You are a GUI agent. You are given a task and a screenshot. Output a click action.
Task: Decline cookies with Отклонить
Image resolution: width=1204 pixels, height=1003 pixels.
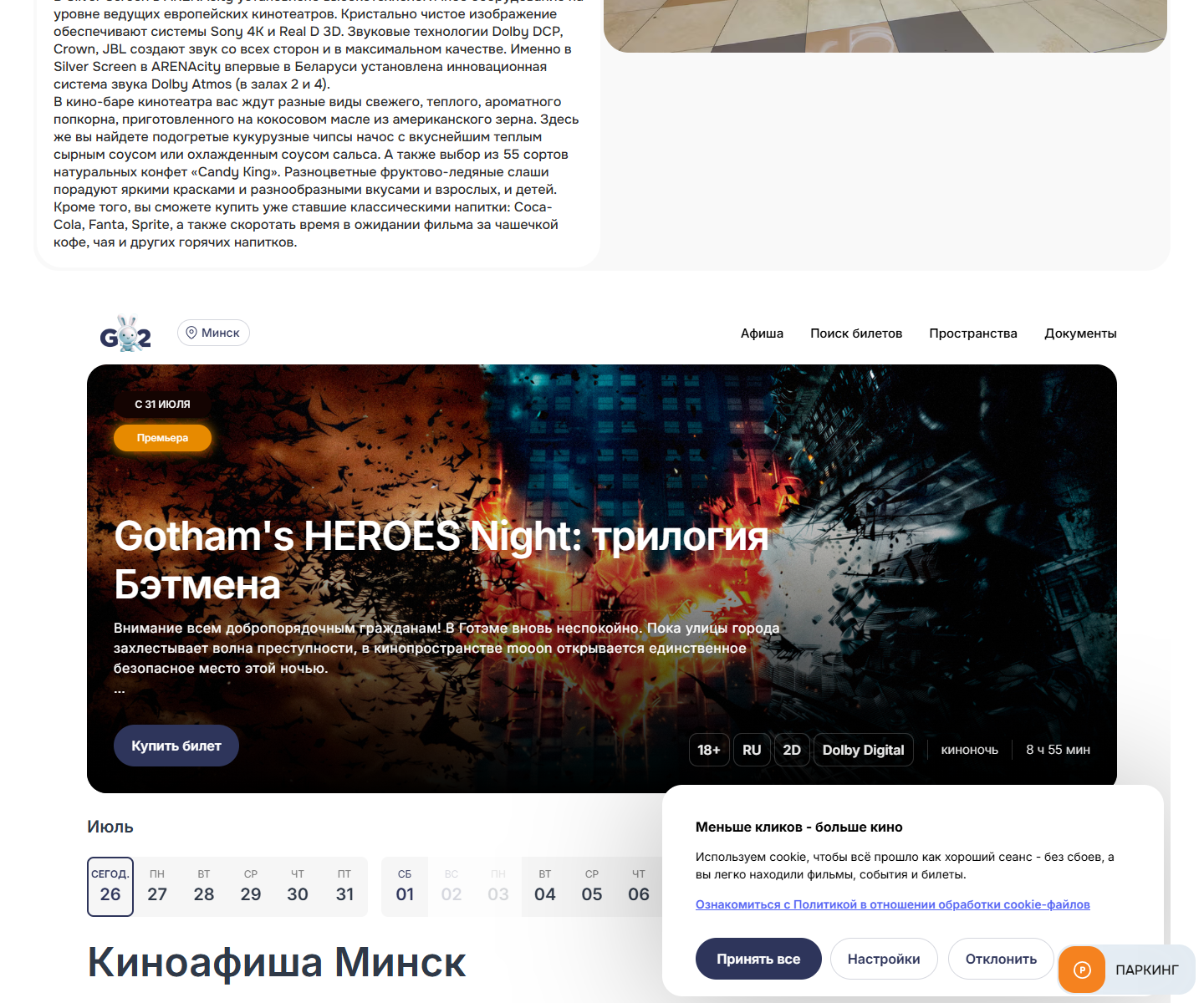(1001, 959)
